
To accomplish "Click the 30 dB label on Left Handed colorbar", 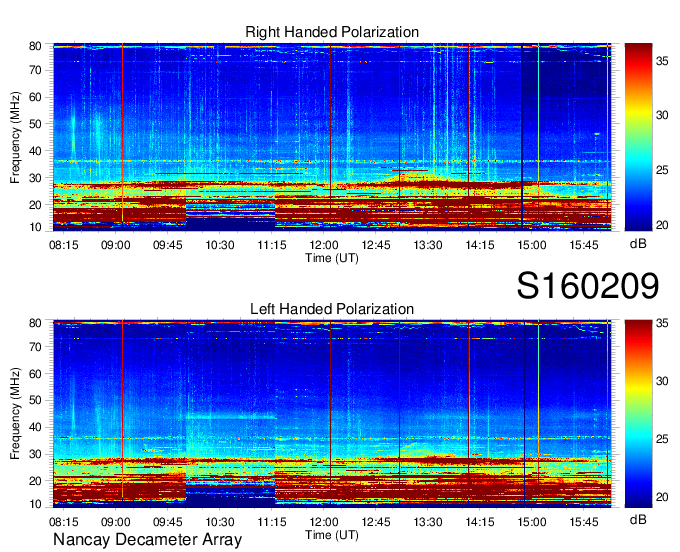I will pyautogui.click(x=662, y=381).
